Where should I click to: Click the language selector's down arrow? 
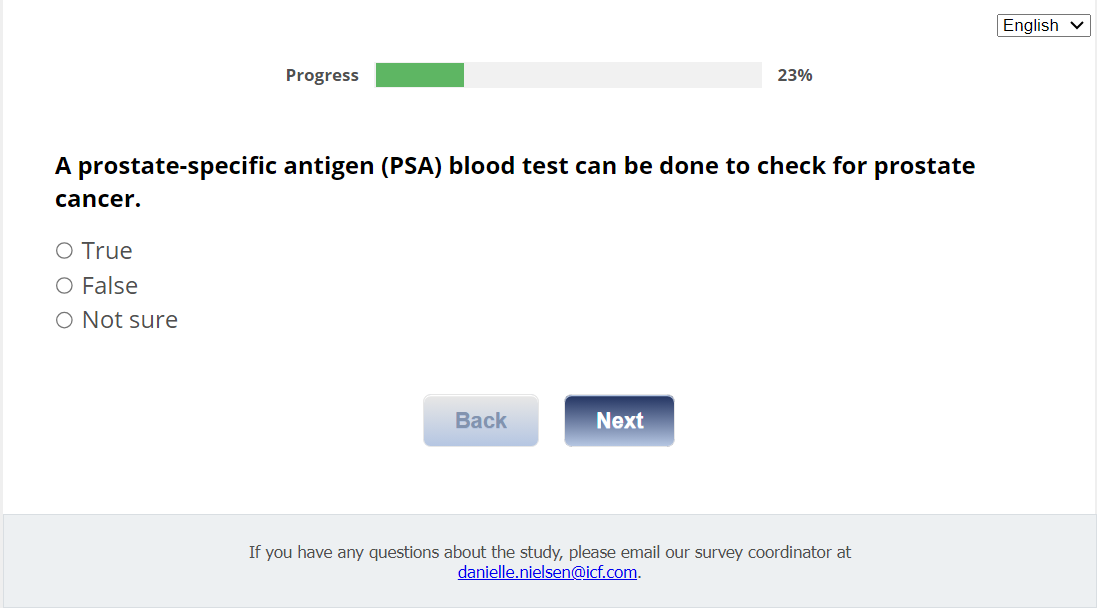[1077, 26]
